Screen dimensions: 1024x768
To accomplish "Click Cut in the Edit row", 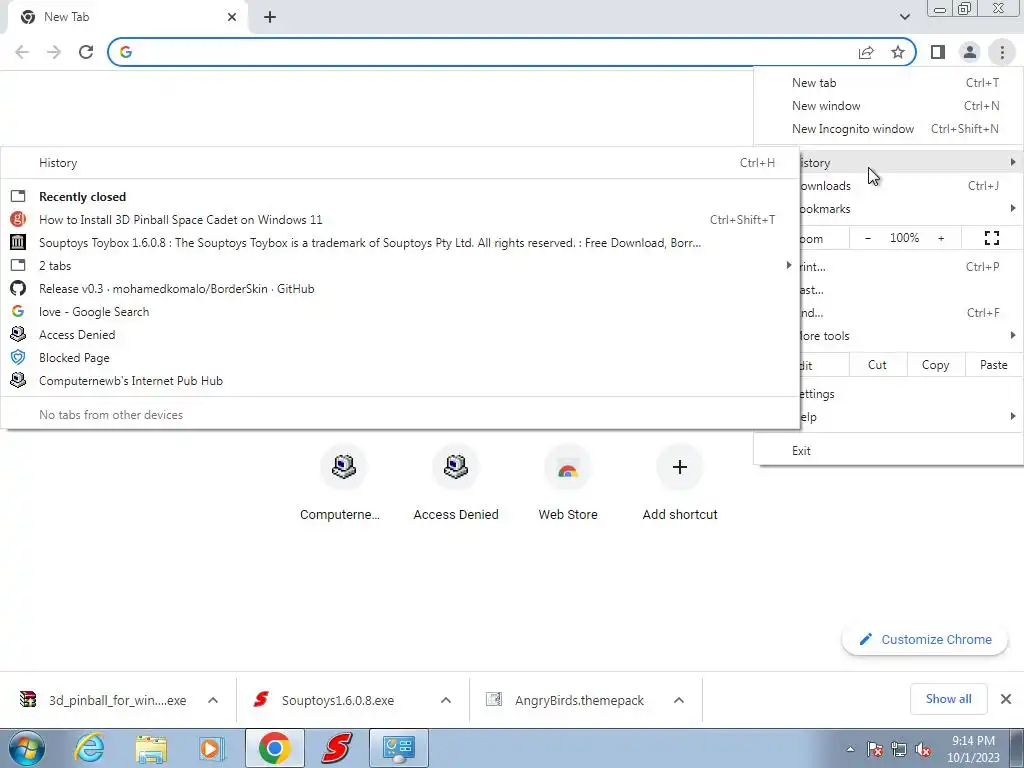I will (x=878, y=365).
